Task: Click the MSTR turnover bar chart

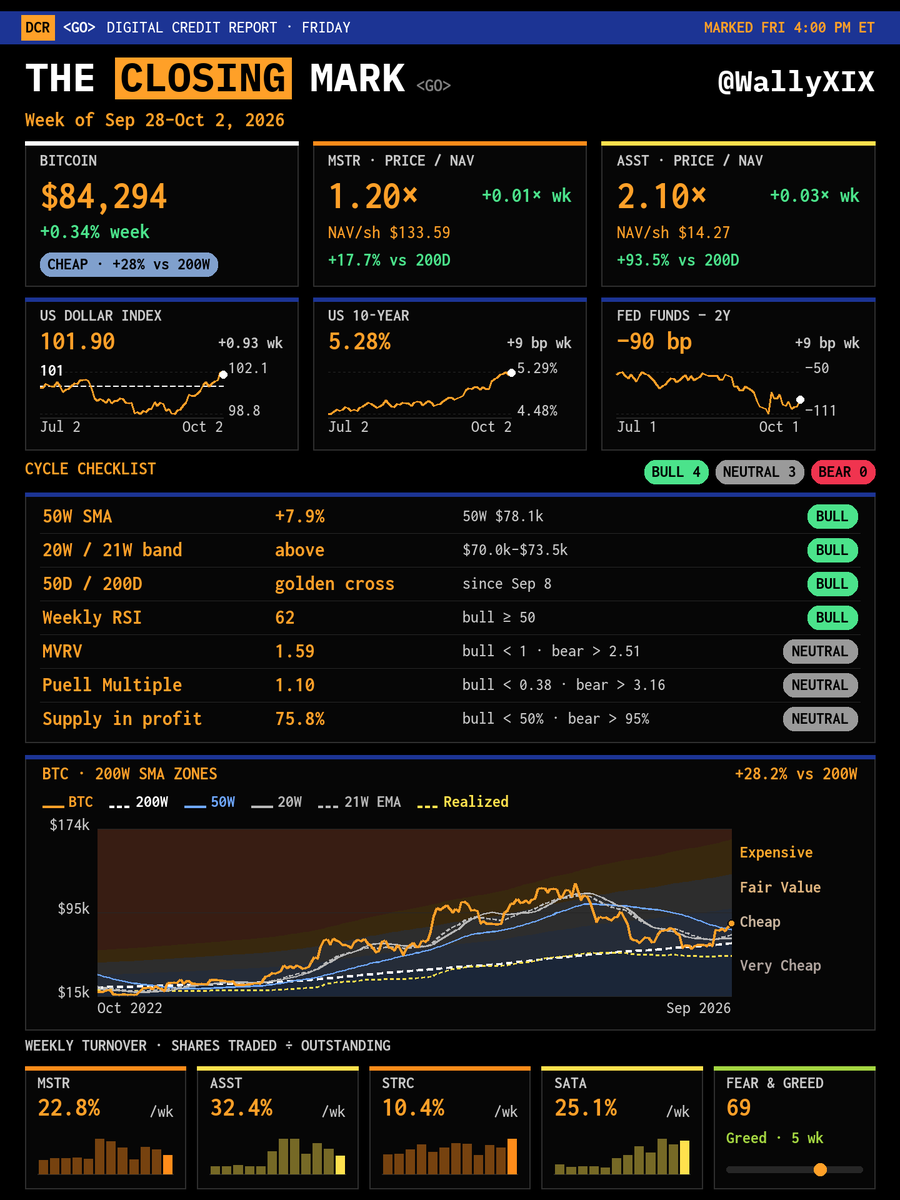Action: pos(106,1156)
